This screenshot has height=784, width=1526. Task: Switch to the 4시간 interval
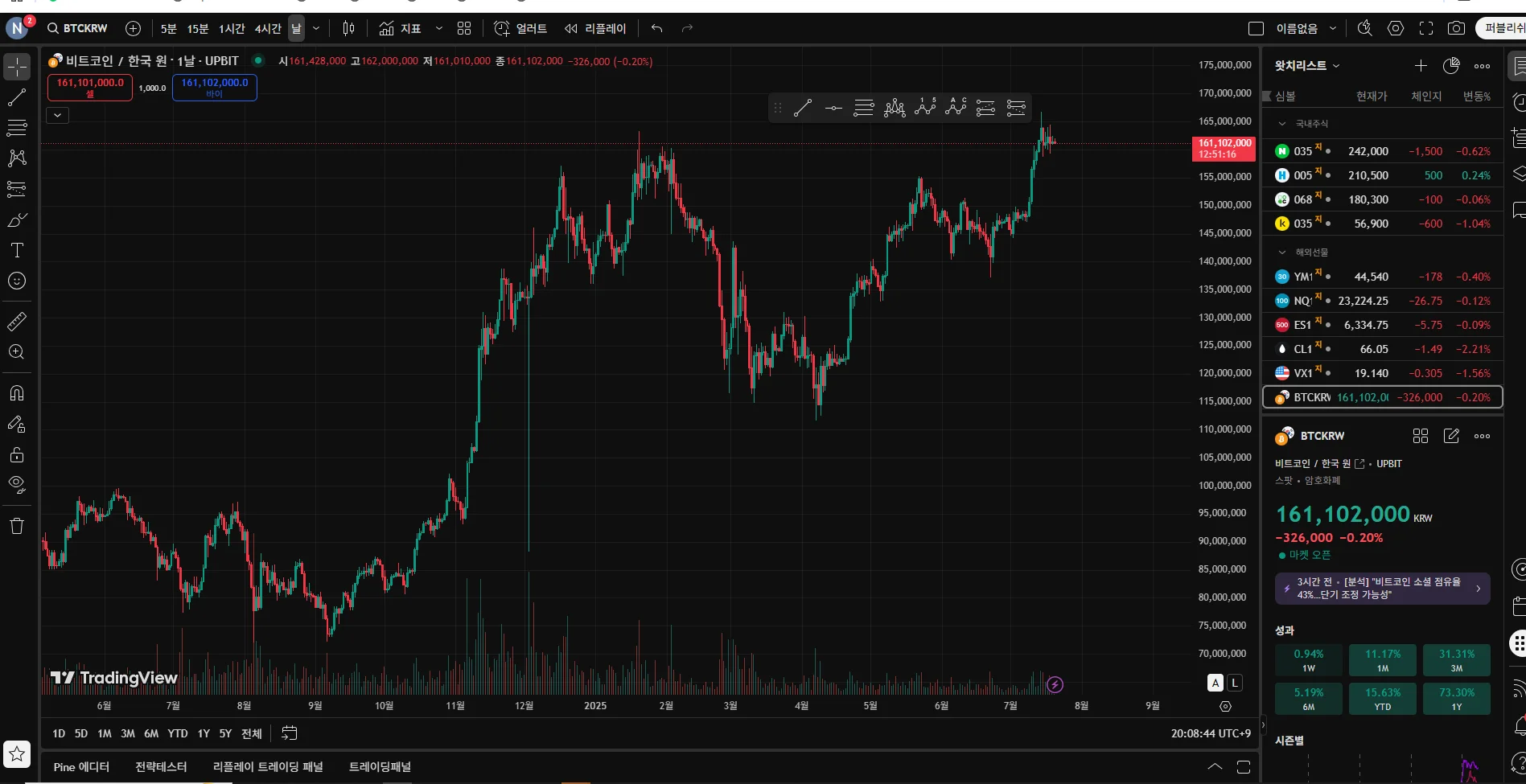(x=268, y=28)
